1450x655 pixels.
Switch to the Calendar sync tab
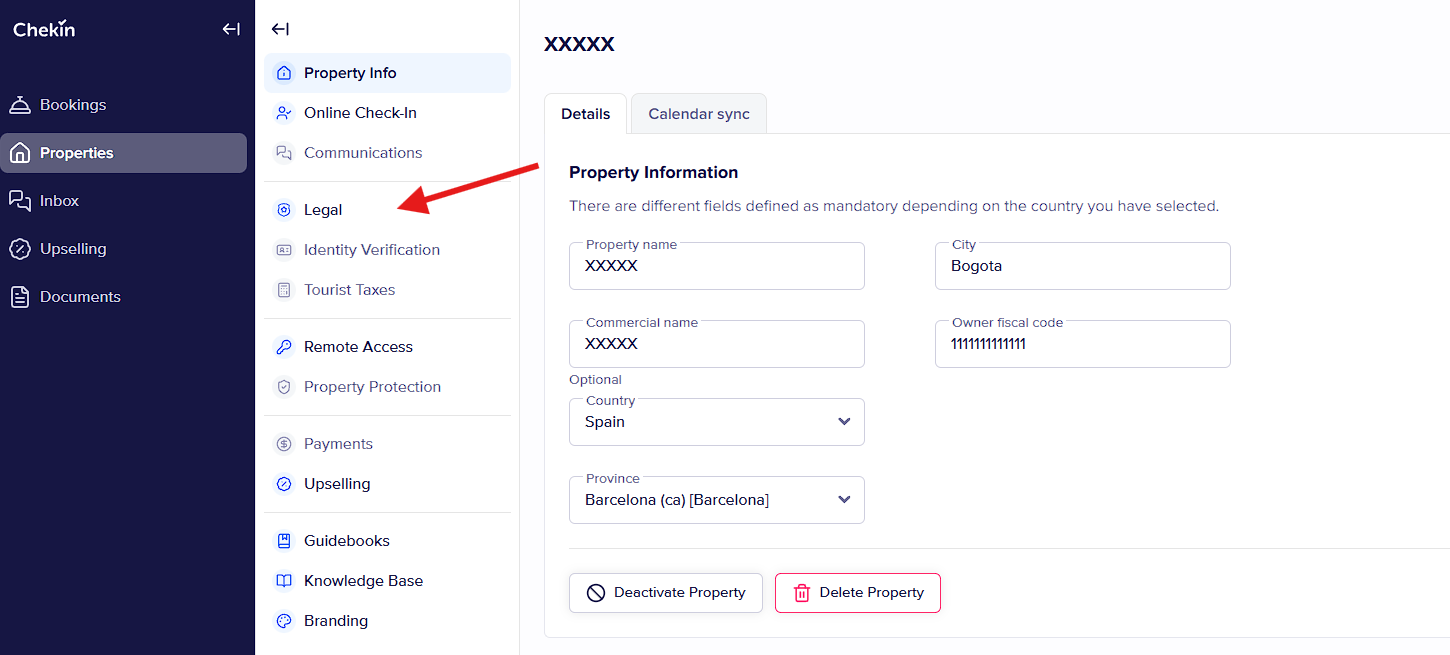pos(698,114)
